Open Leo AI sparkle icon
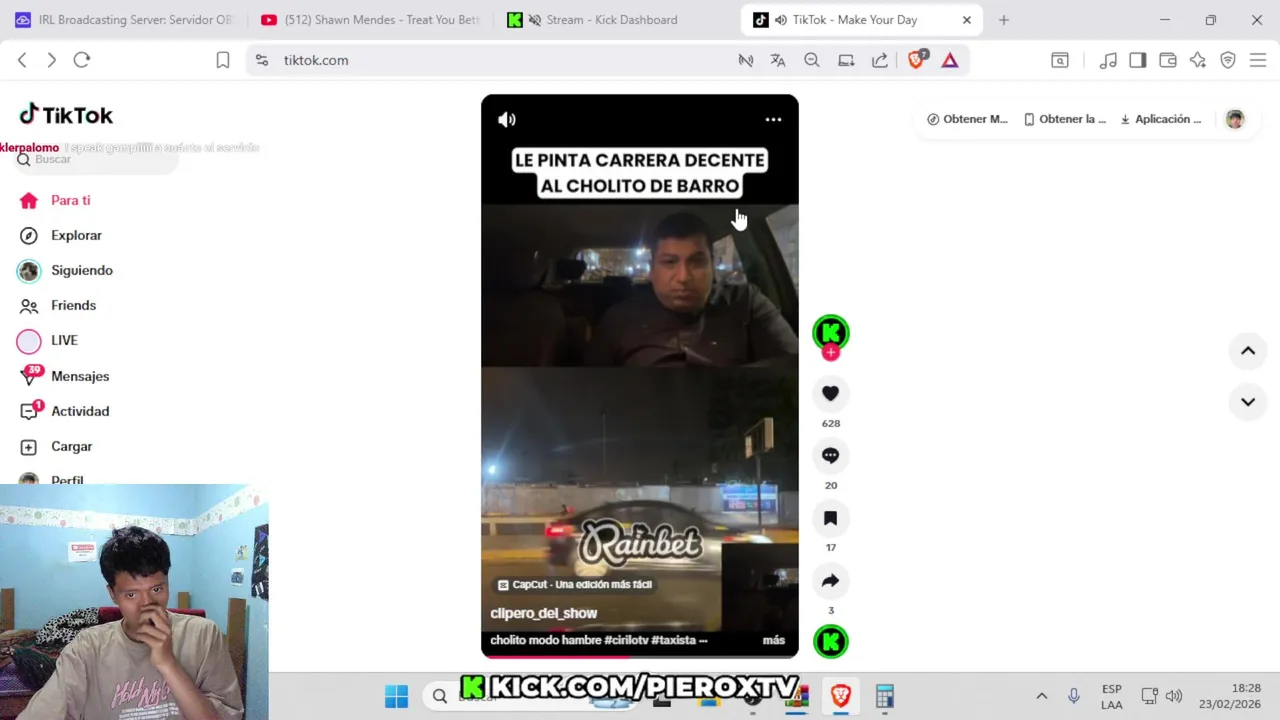This screenshot has width=1280, height=720. click(1198, 60)
